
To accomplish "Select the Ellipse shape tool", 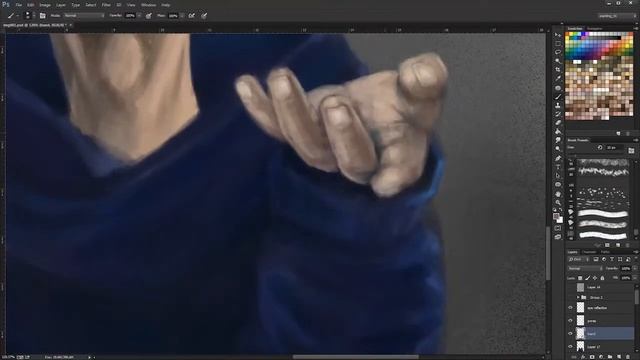I will coord(558,184).
